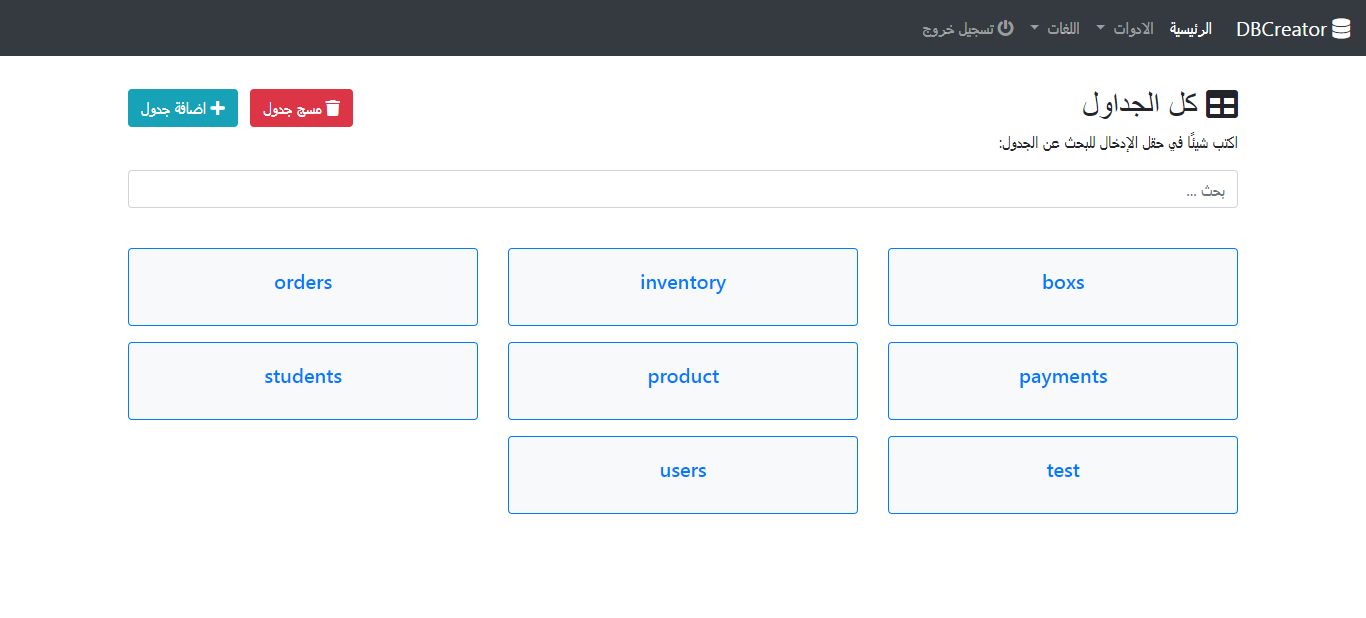The image size is (1366, 618).
Task: Open the payments table card
Action: pos(1063,380)
